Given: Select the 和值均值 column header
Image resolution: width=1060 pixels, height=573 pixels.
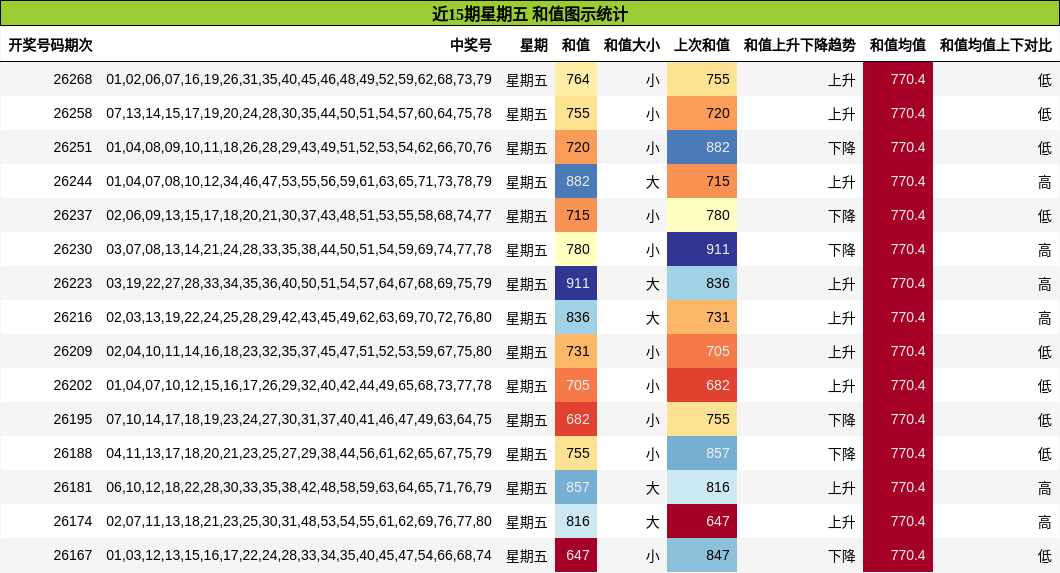Looking at the screenshot, I should coord(898,45).
